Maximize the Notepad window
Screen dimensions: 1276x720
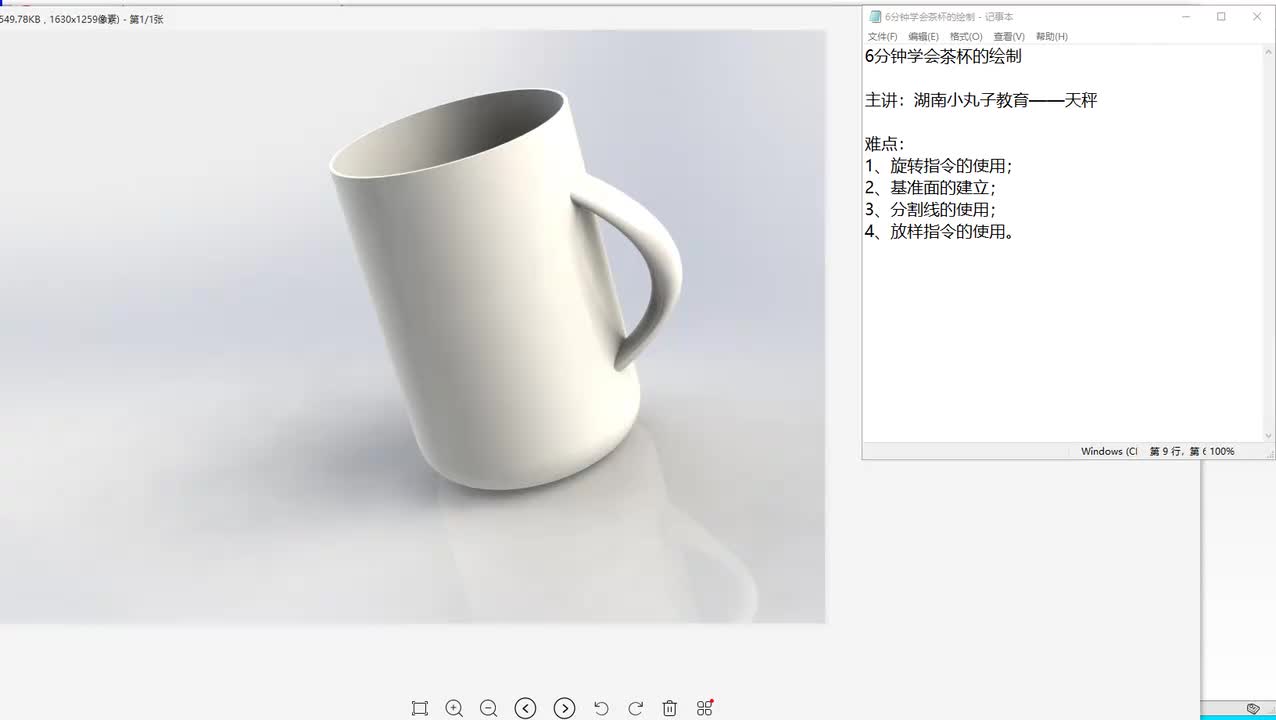point(1221,17)
